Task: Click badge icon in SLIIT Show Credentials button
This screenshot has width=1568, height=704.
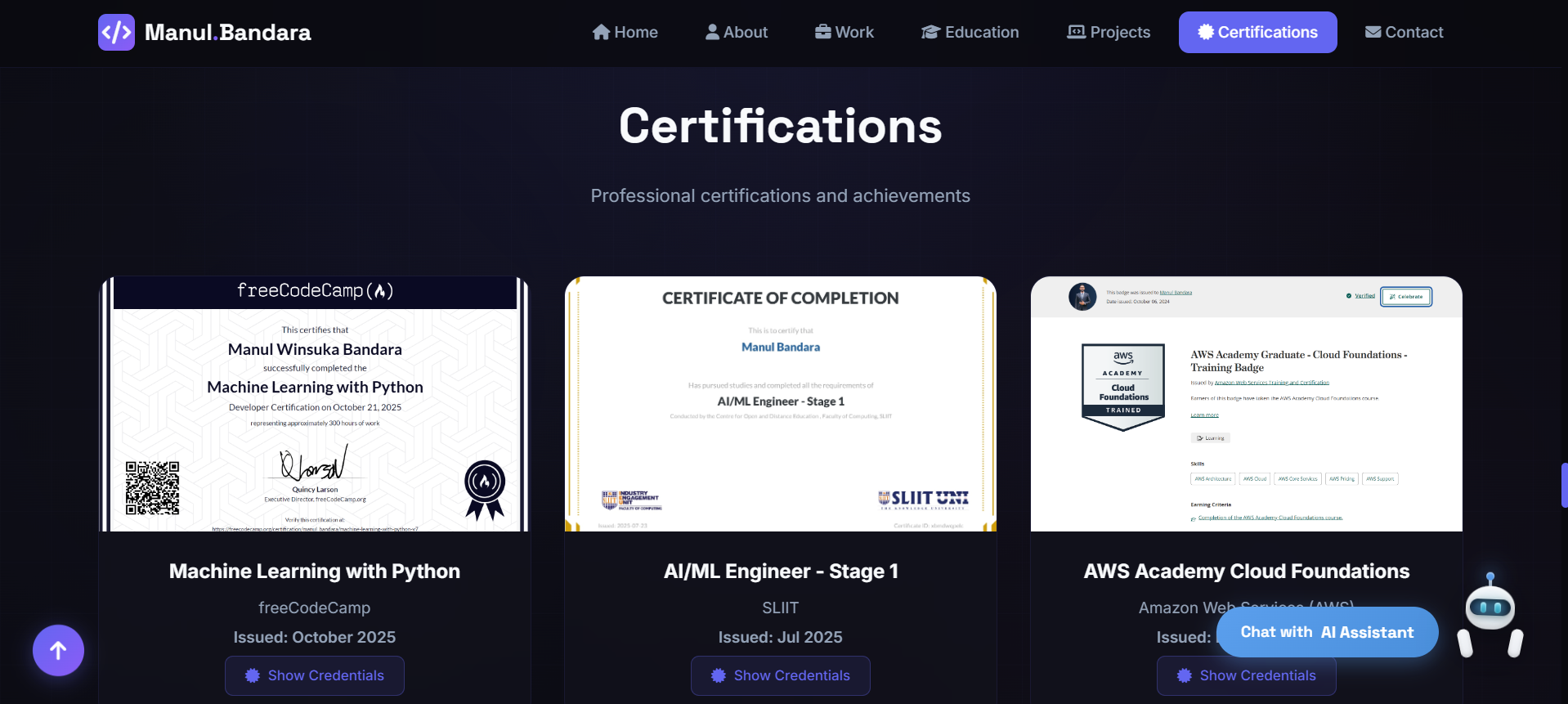Action: pyautogui.click(x=719, y=675)
